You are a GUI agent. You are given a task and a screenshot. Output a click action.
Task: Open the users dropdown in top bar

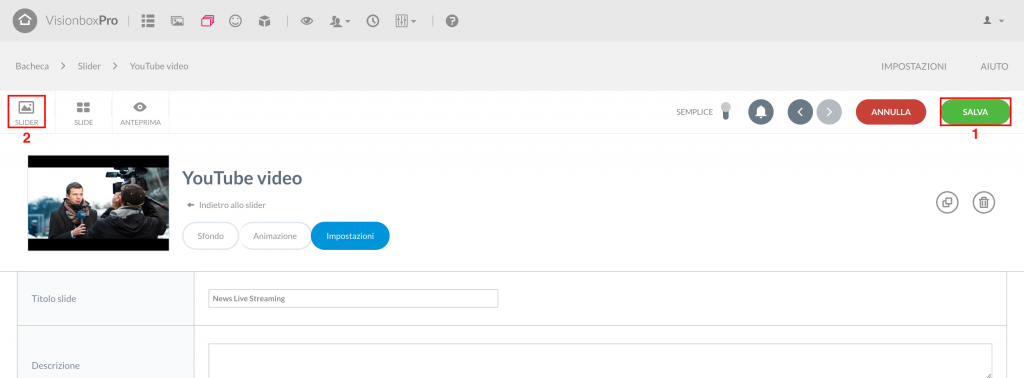[x=340, y=21]
